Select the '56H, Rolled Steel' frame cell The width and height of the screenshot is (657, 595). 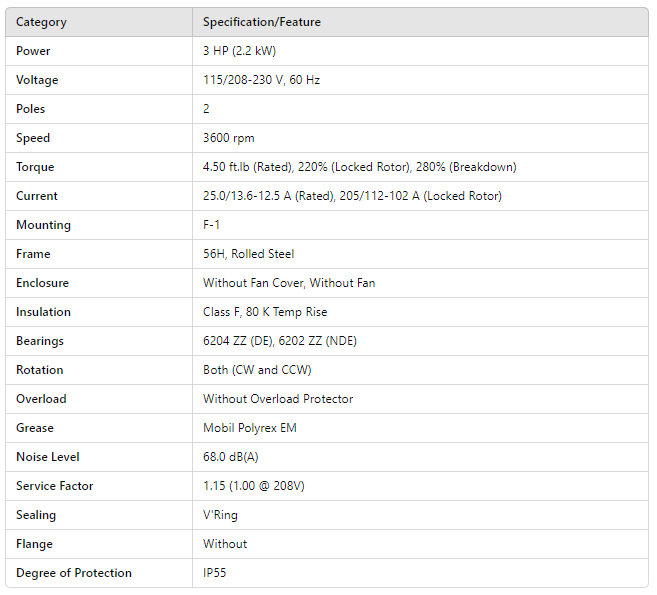point(248,254)
